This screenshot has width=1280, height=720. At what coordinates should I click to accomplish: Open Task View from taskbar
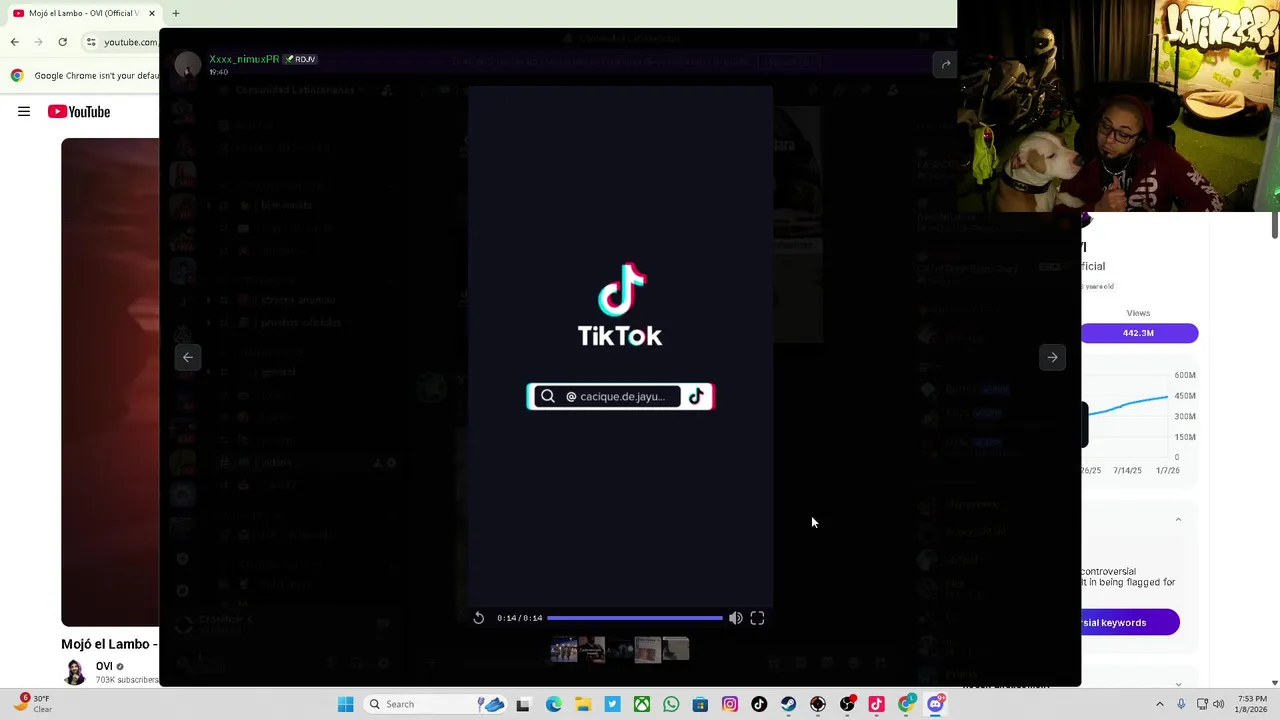click(x=523, y=704)
